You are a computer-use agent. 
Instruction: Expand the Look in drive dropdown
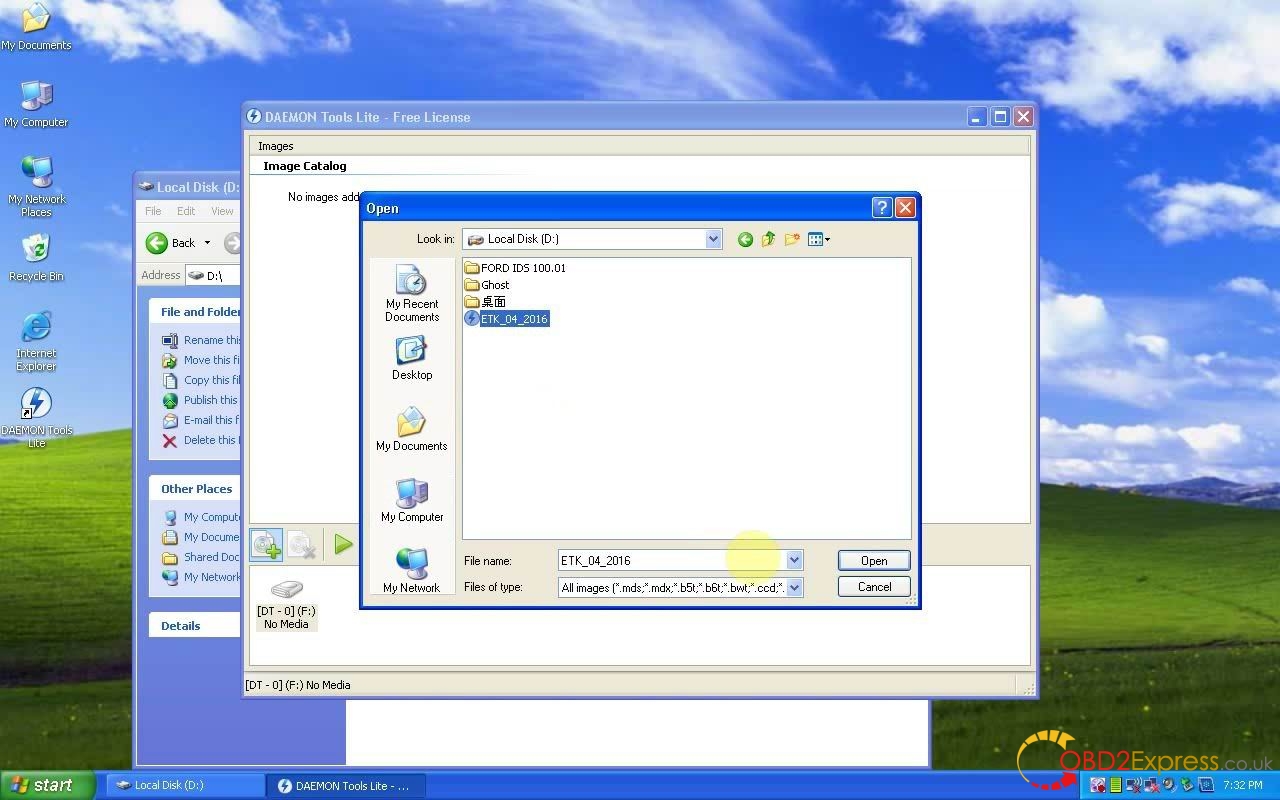click(713, 239)
